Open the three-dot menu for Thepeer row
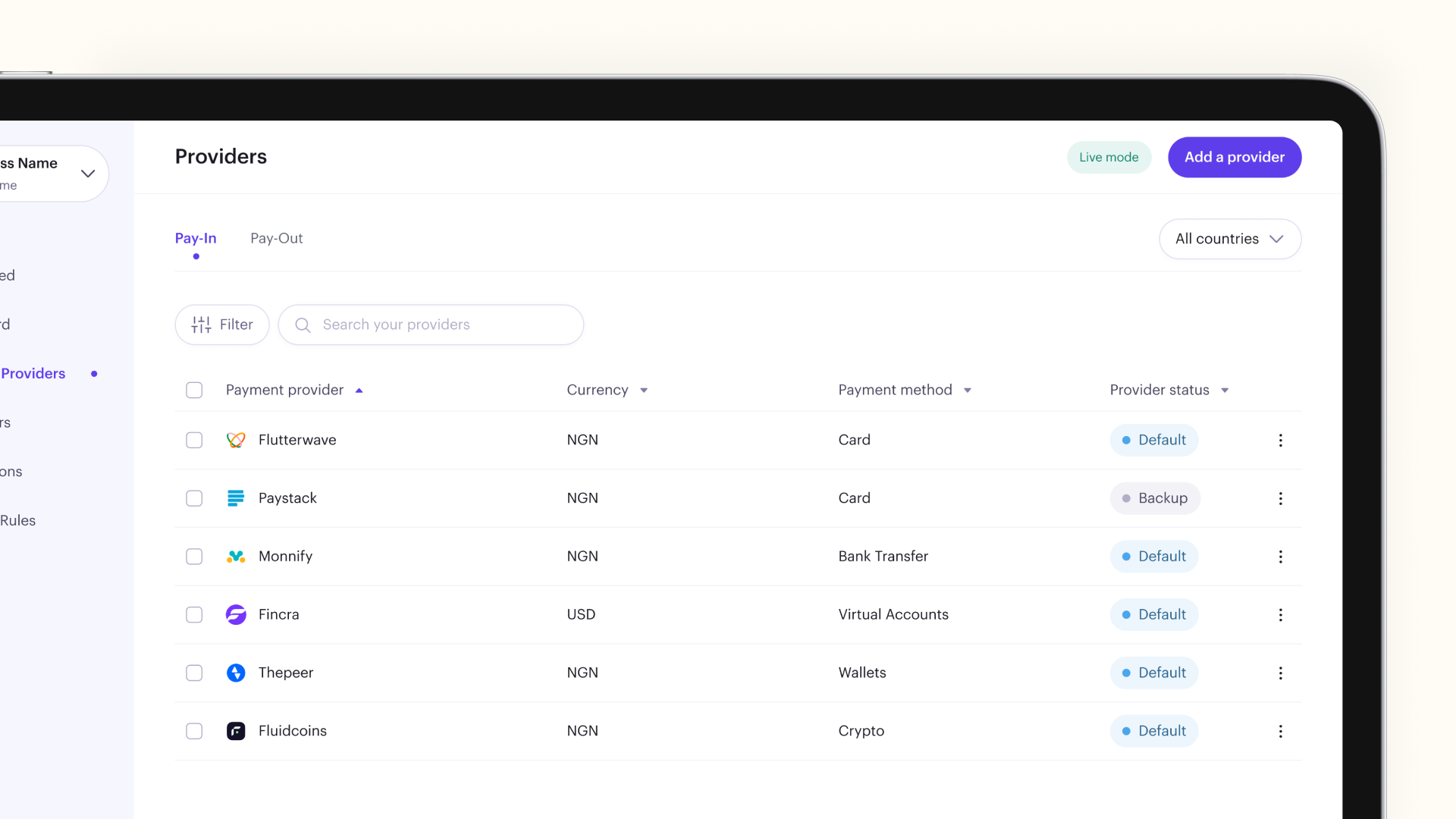The height and width of the screenshot is (819, 1456). pos(1280,673)
